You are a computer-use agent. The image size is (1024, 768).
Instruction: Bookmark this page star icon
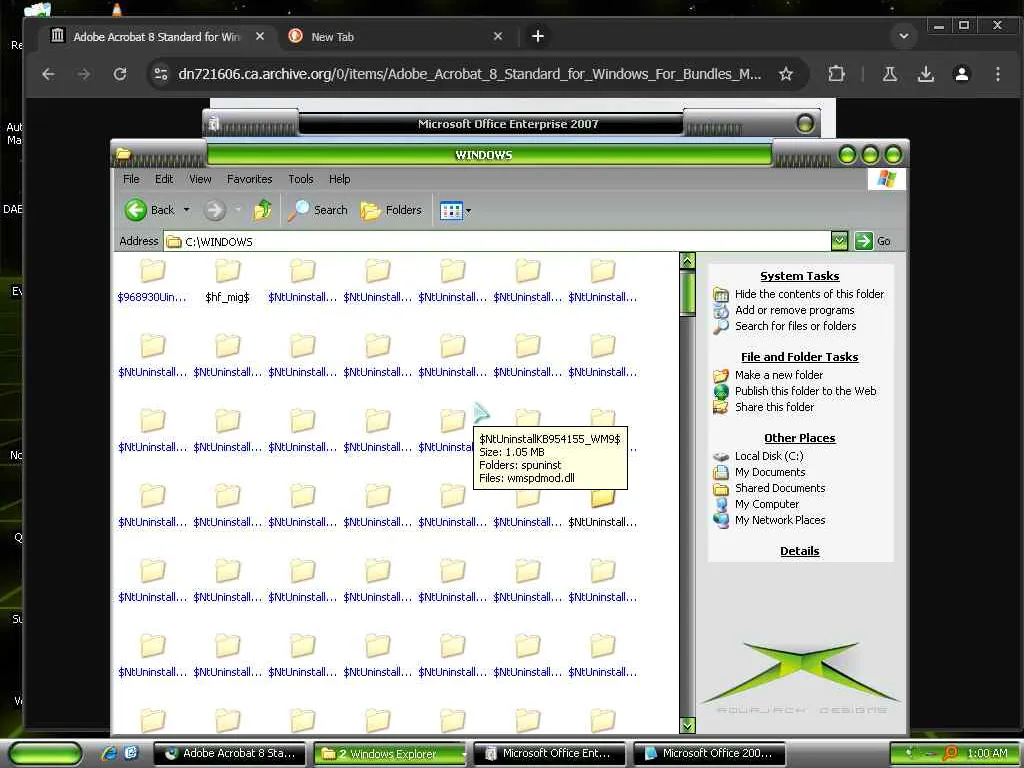point(786,74)
